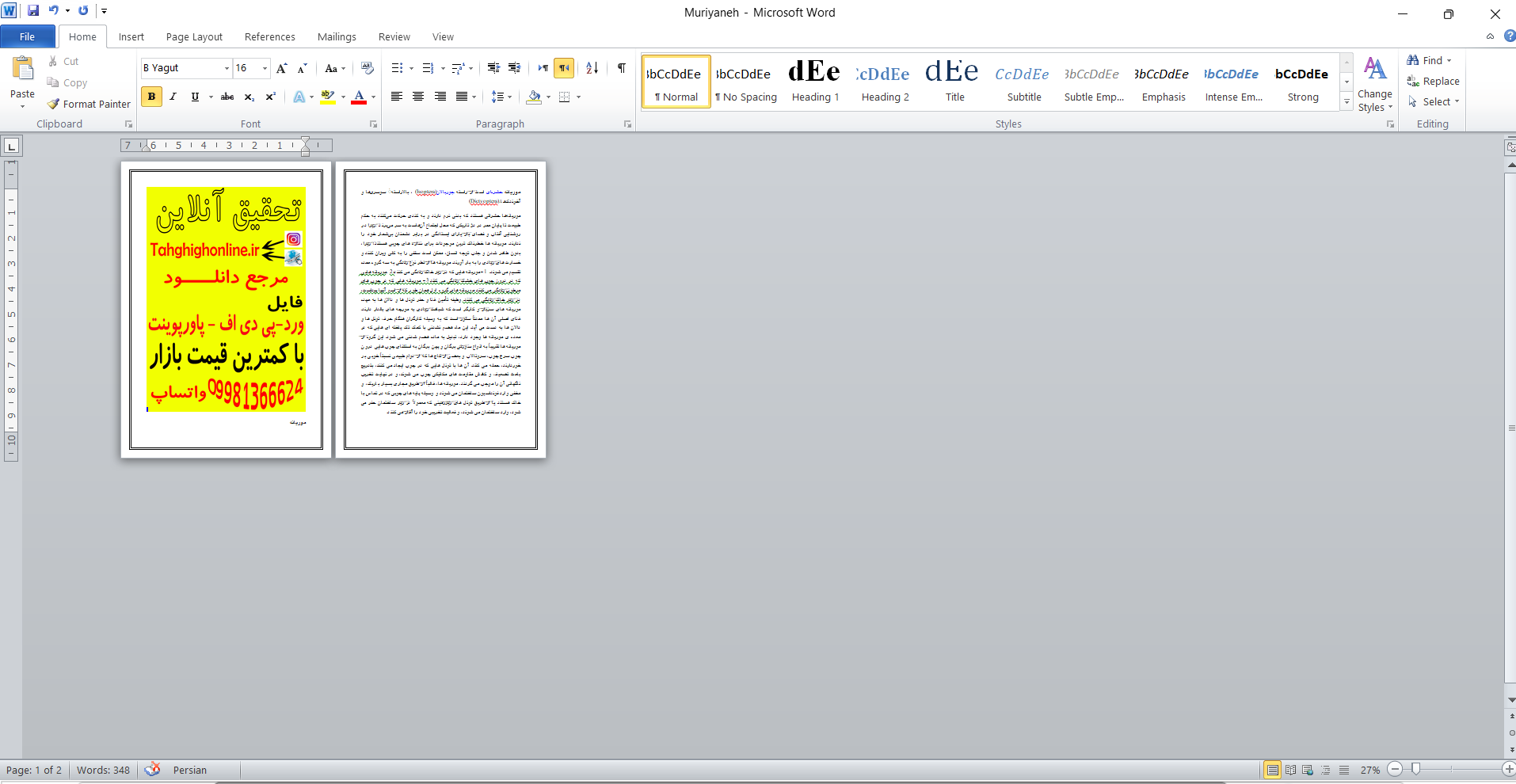Switch to the Page Layout tab
This screenshot has width=1516, height=784.
(x=194, y=36)
